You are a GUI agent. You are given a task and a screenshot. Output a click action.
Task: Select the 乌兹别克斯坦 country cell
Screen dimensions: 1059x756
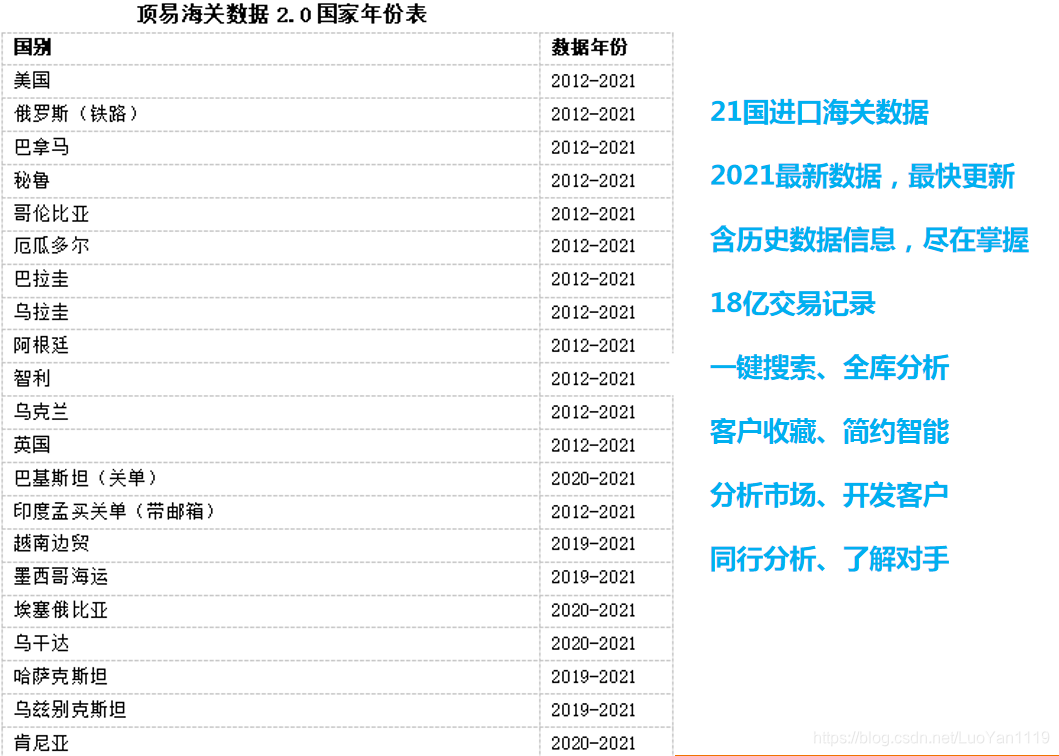pyautogui.click(x=70, y=709)
